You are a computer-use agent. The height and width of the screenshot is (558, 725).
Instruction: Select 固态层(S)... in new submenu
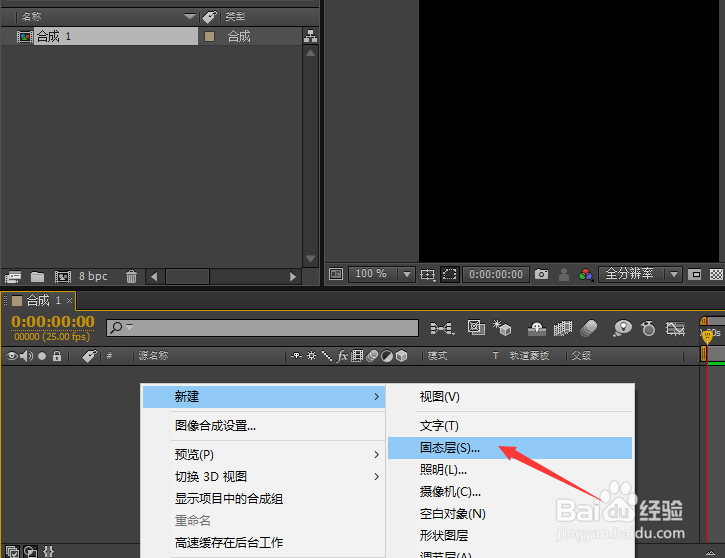point(510,448)
